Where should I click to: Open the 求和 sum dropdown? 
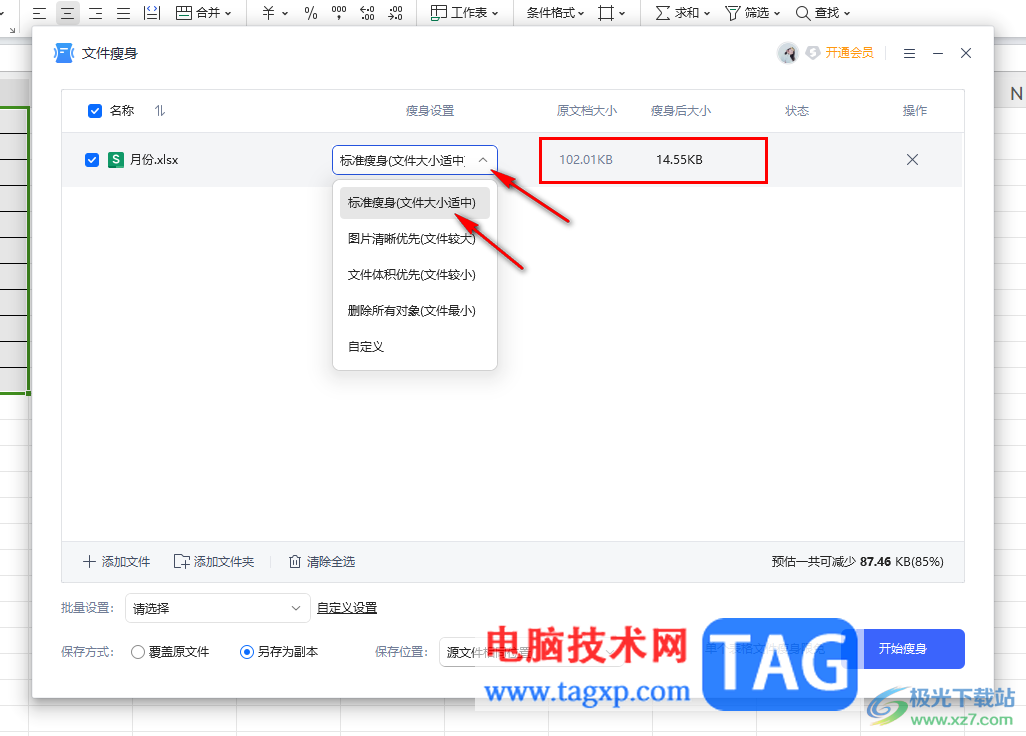682,13
